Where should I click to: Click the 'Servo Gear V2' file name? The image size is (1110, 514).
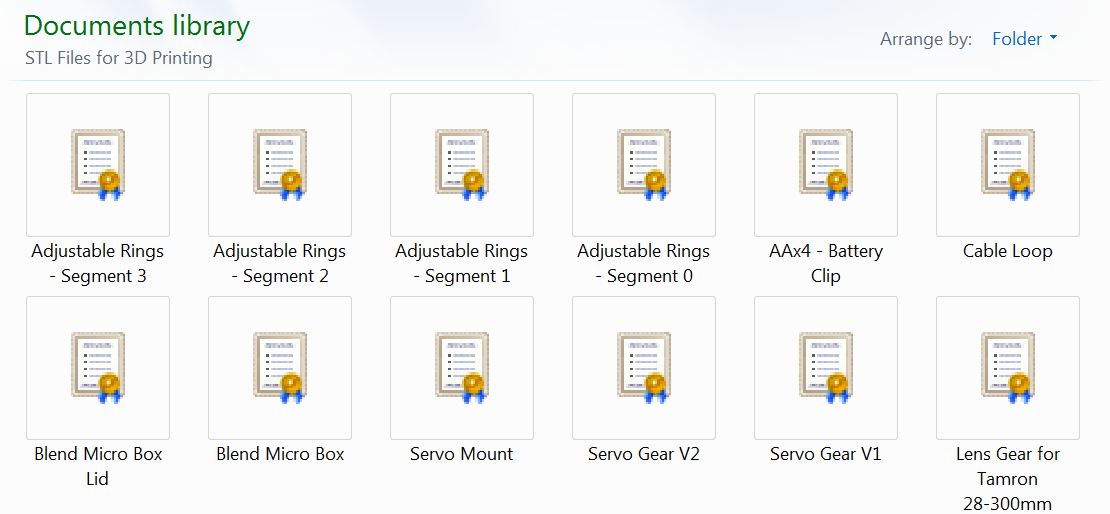[643, 455]
